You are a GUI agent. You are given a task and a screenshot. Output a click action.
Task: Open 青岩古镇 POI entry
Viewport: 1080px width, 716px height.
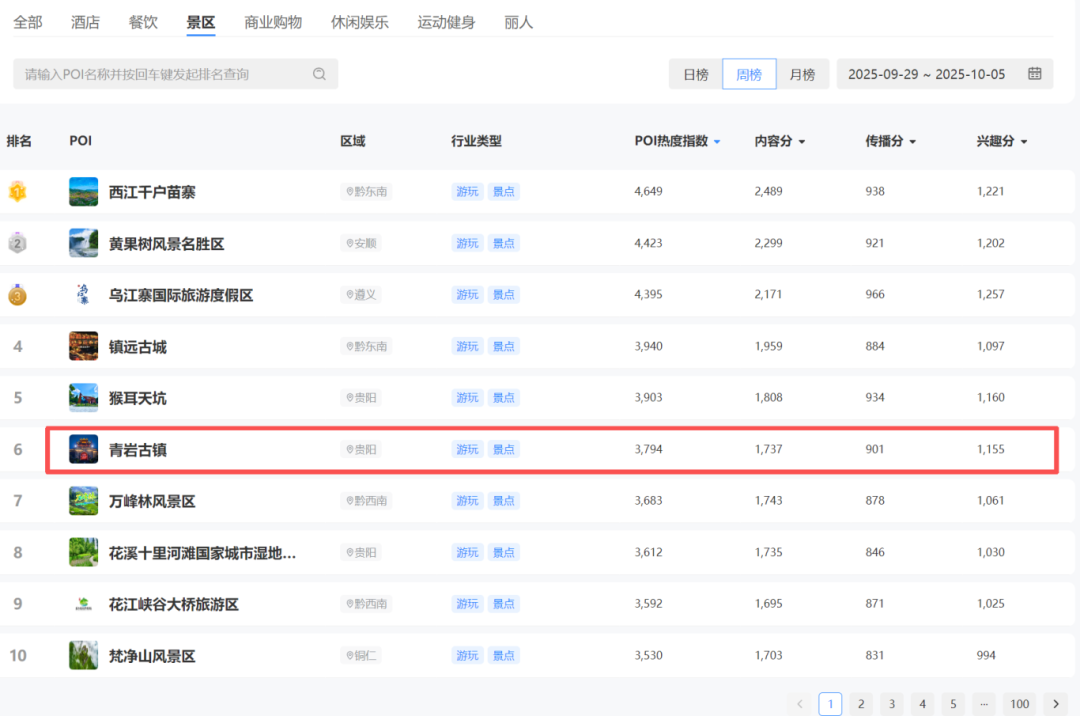(138, 450)
